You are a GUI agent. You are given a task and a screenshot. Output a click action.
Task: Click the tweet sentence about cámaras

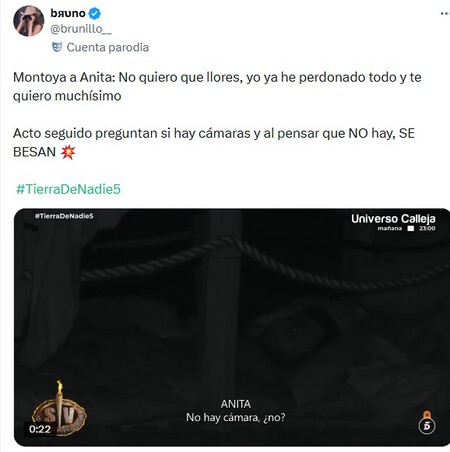pyautogui.click(x=214, y=143)
